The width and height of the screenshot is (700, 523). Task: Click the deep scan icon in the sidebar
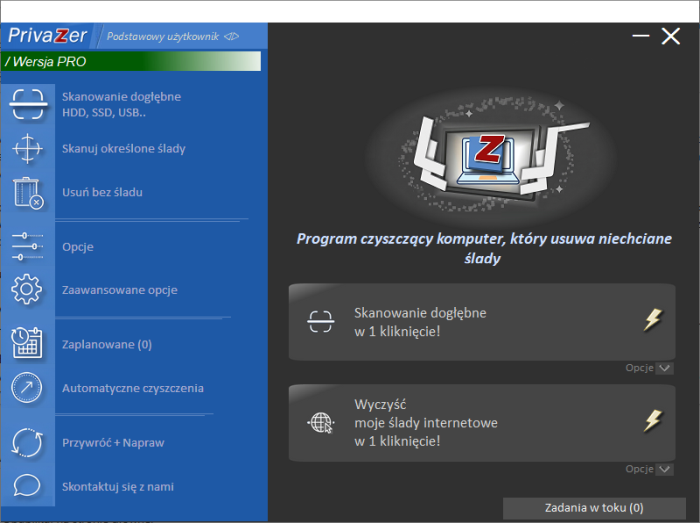pos(28,104)
